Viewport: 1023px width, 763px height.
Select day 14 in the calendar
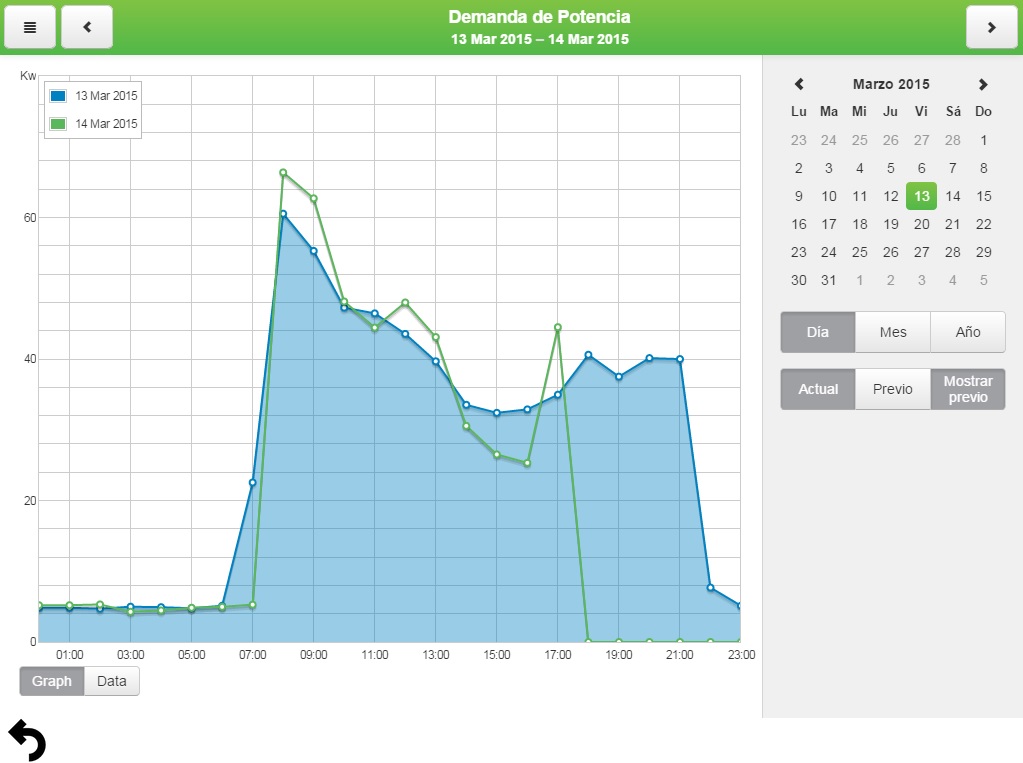(x=953, y=196)
